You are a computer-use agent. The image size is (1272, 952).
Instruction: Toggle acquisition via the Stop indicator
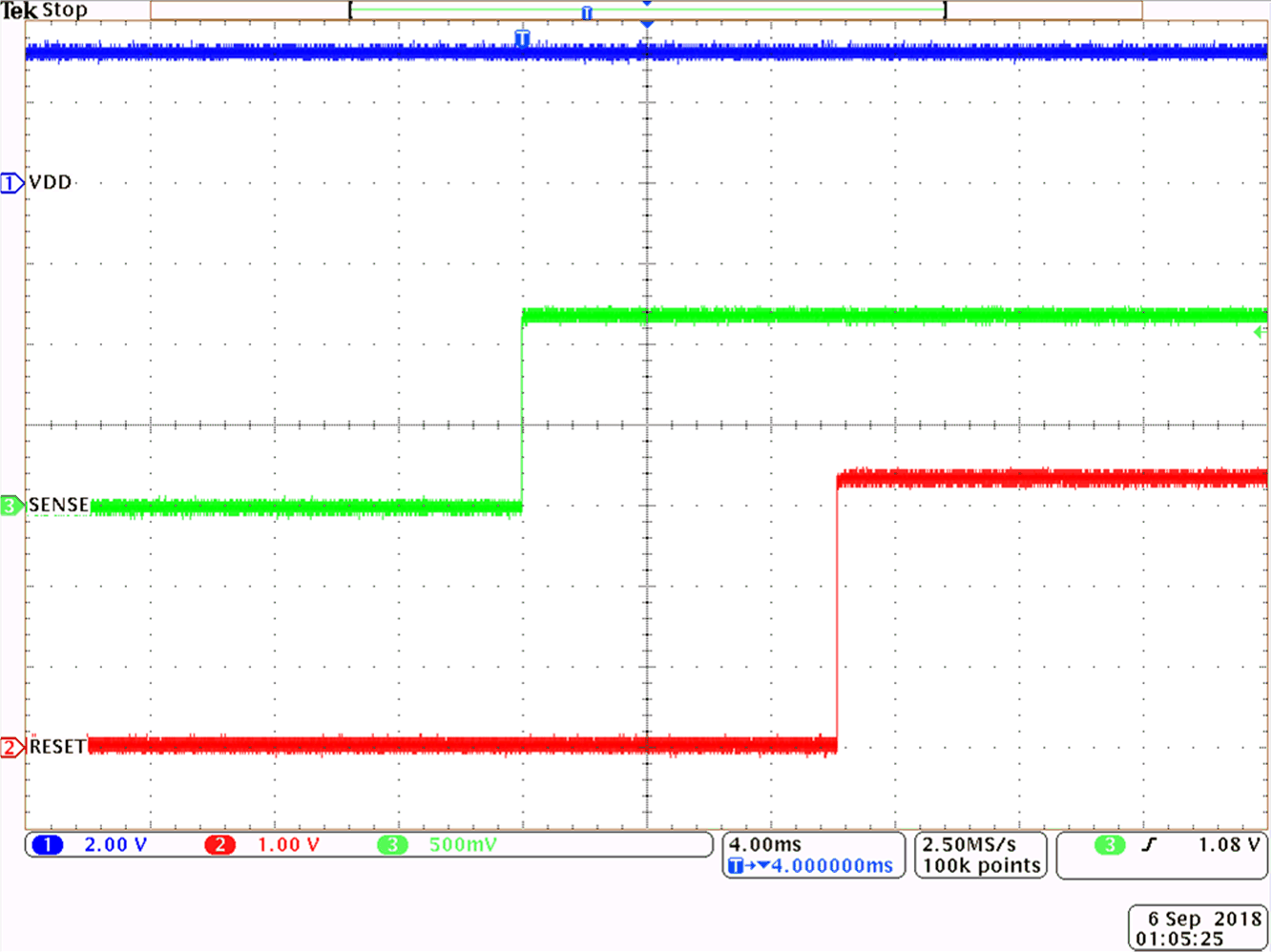[x=65, y=10]
